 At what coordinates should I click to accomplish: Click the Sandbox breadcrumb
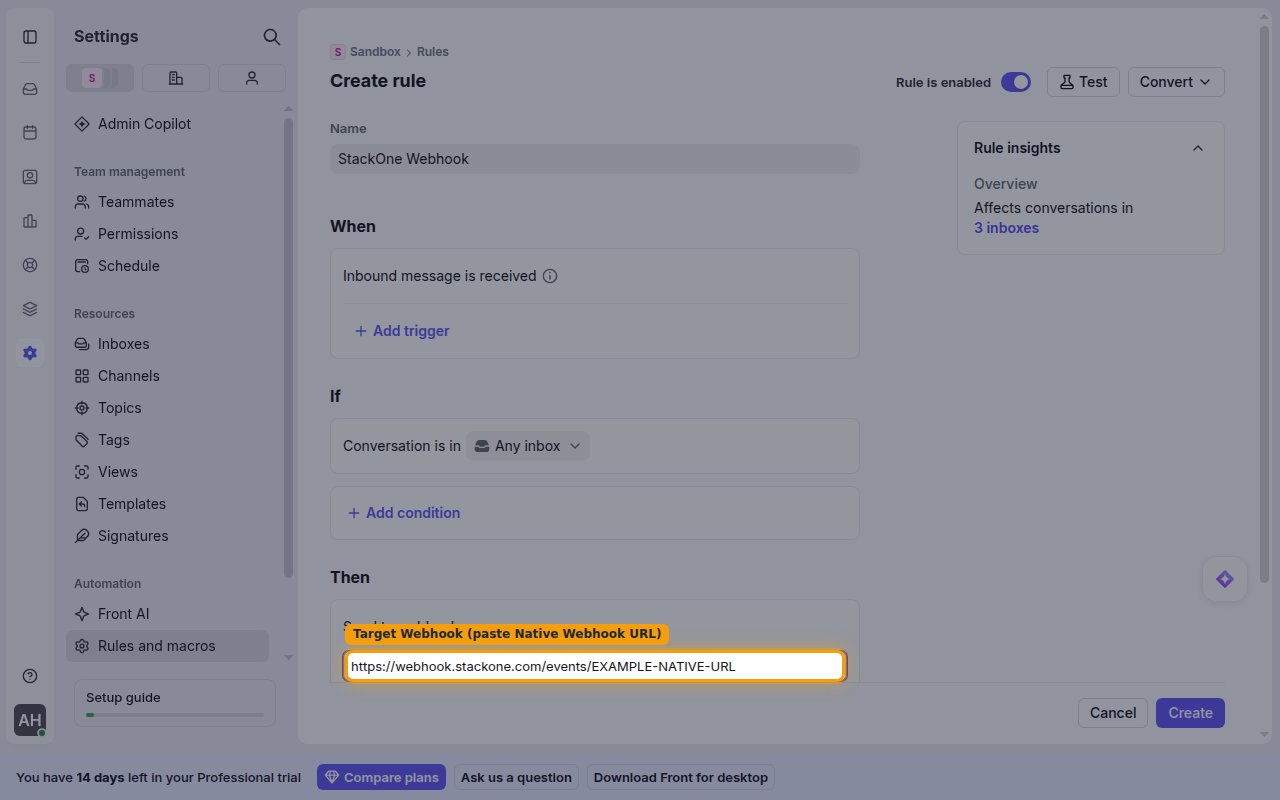click(x=375, y=52)
